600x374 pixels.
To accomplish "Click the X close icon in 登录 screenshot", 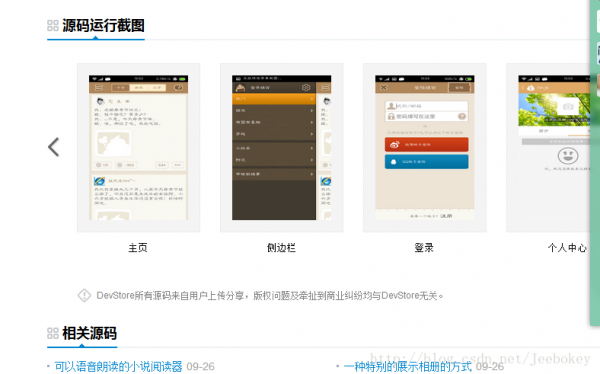I will pyautogui.click(x=383, y=88).
